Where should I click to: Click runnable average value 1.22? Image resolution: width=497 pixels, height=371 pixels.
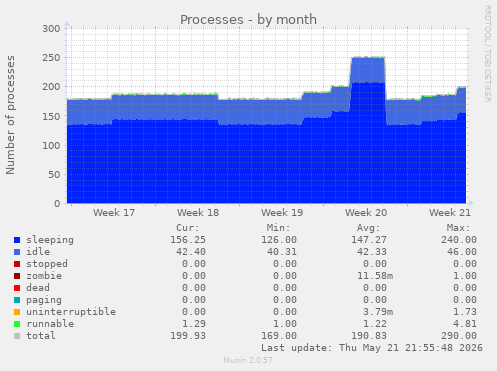tap(375, 324)
